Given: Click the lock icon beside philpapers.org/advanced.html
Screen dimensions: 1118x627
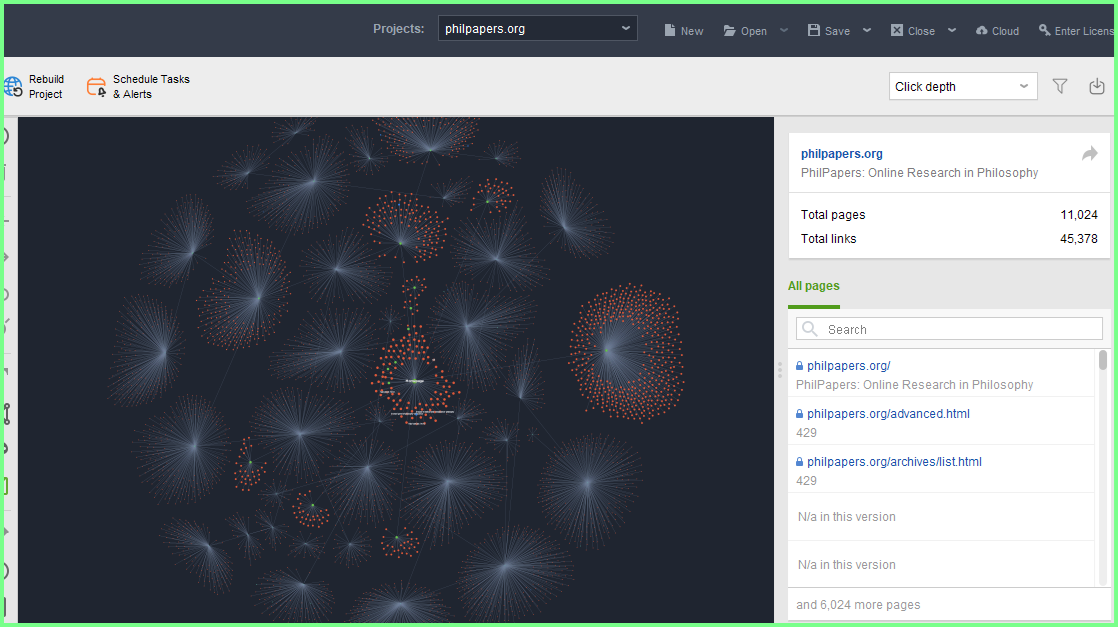Looking at the screenshot, I should pyautogui.click(x=799, y=414).
